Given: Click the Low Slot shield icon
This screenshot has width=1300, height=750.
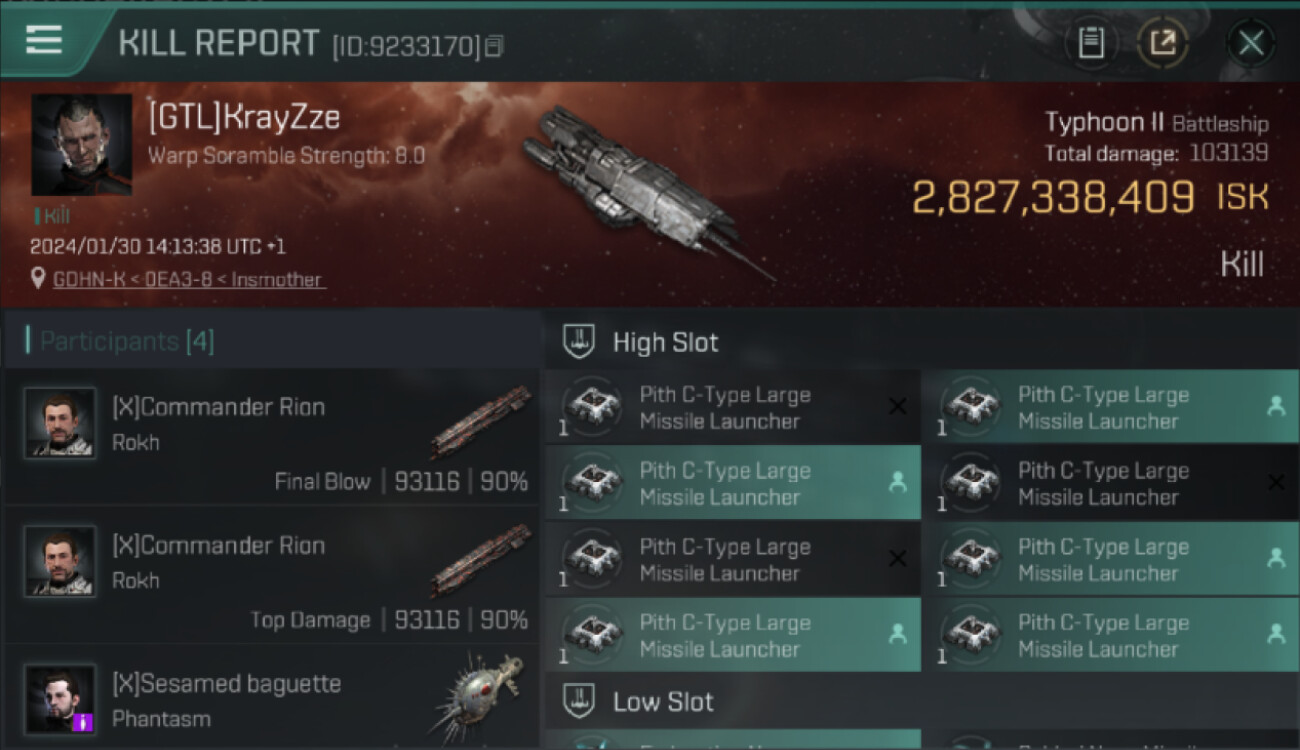Looking at the screenshot, I should coord(580,701).
